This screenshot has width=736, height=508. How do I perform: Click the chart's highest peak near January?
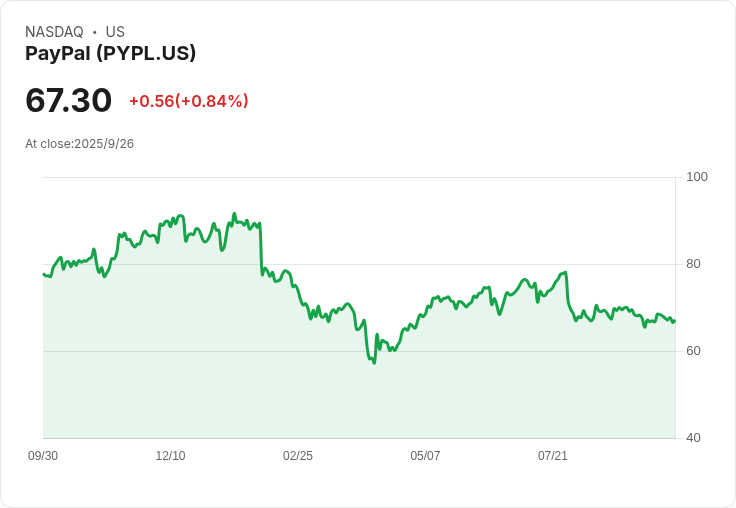235,214
